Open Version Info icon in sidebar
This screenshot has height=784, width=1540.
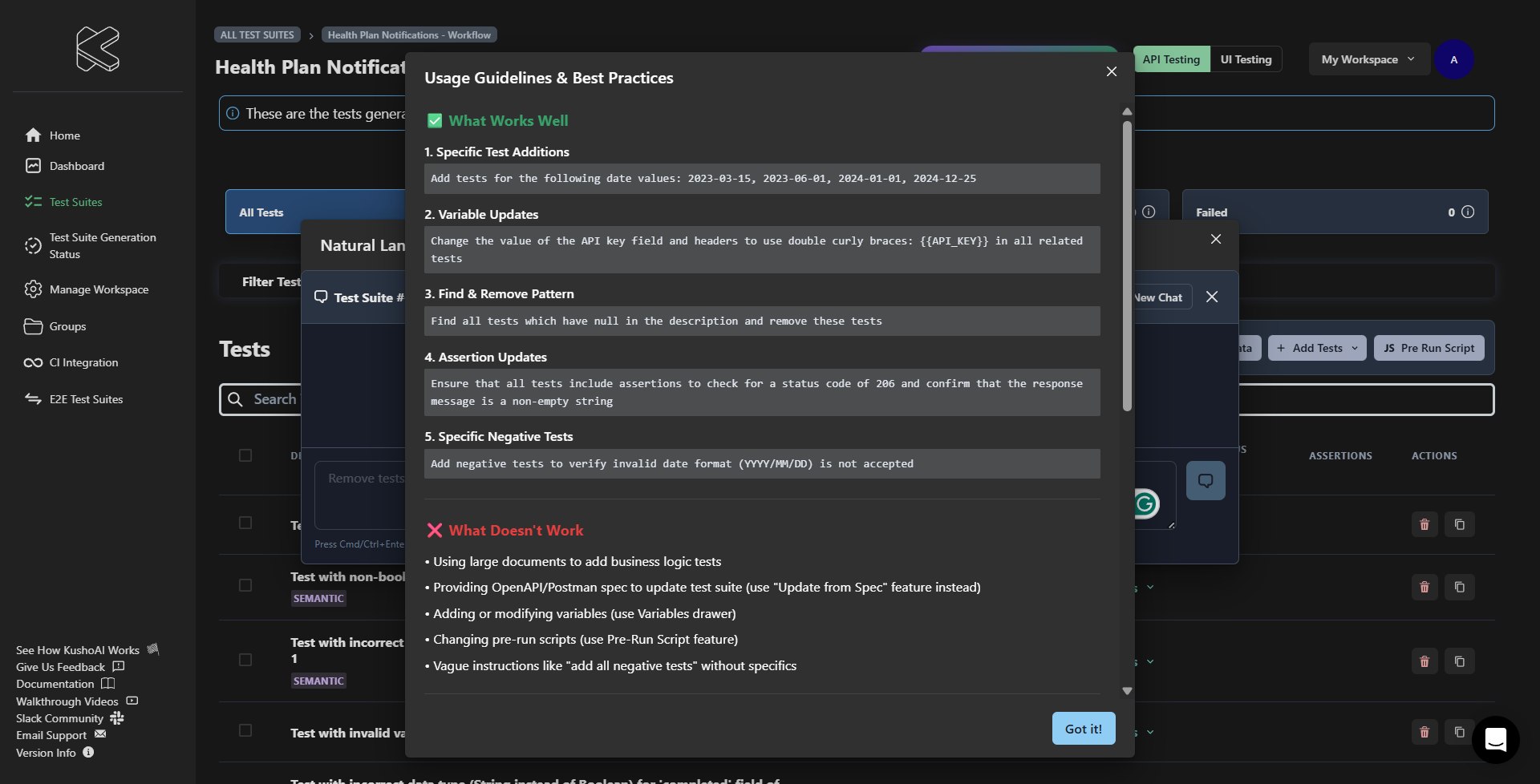click(x=88, y=753)
